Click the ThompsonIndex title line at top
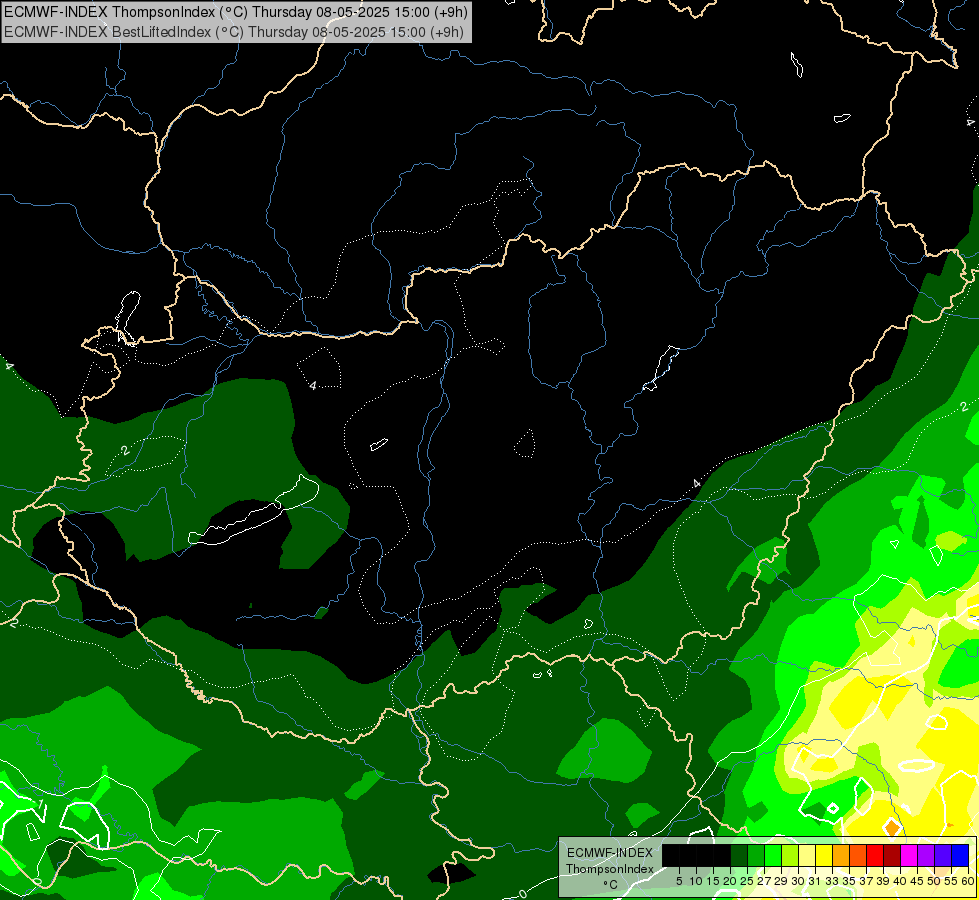 (236, 11)
